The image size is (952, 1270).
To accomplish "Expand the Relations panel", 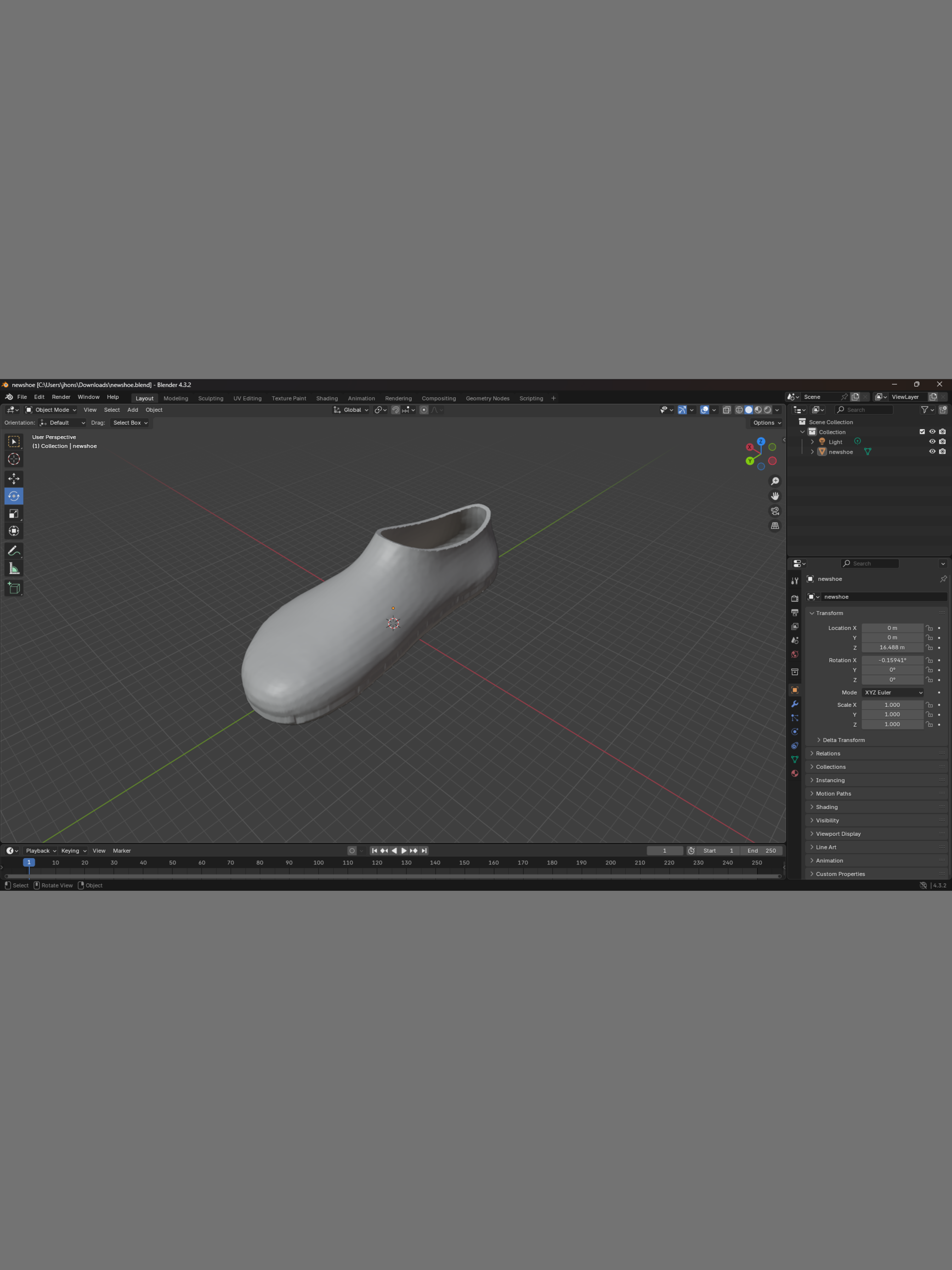I will point(827,753).
